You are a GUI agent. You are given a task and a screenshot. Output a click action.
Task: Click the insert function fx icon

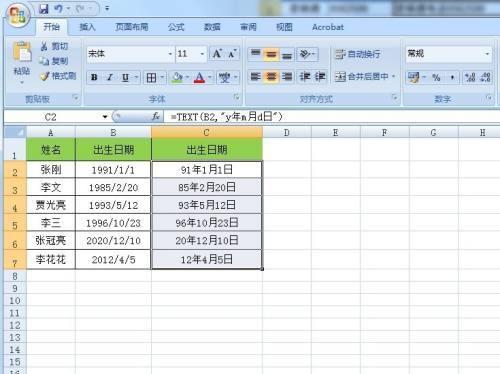tap(155, 116)
